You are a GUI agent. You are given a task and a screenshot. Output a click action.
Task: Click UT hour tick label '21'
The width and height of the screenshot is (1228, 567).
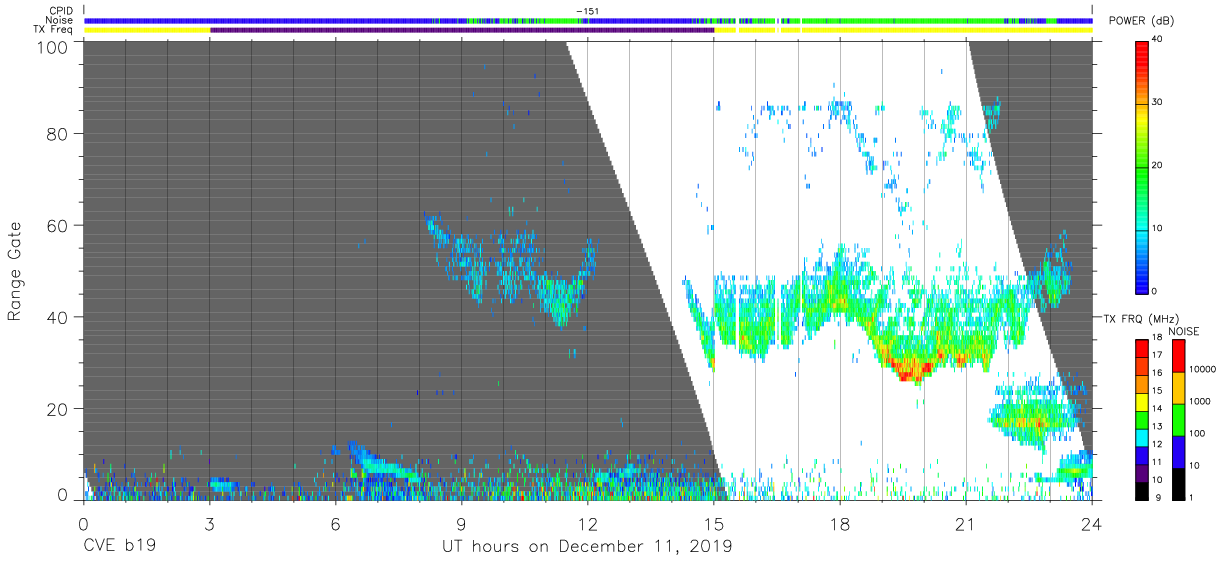tap(965, 523)
